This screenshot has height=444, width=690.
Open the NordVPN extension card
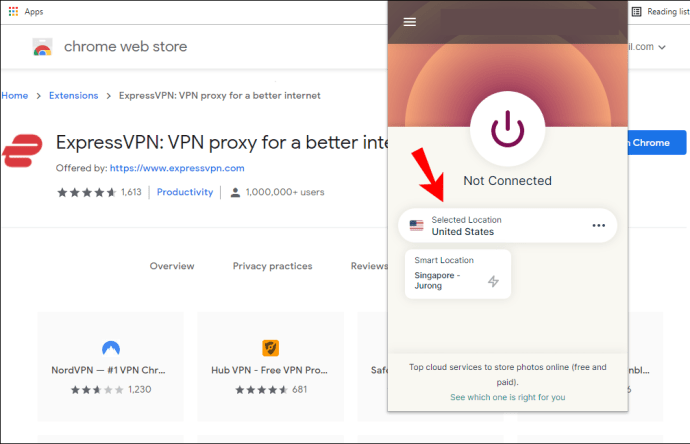(110, 366)
